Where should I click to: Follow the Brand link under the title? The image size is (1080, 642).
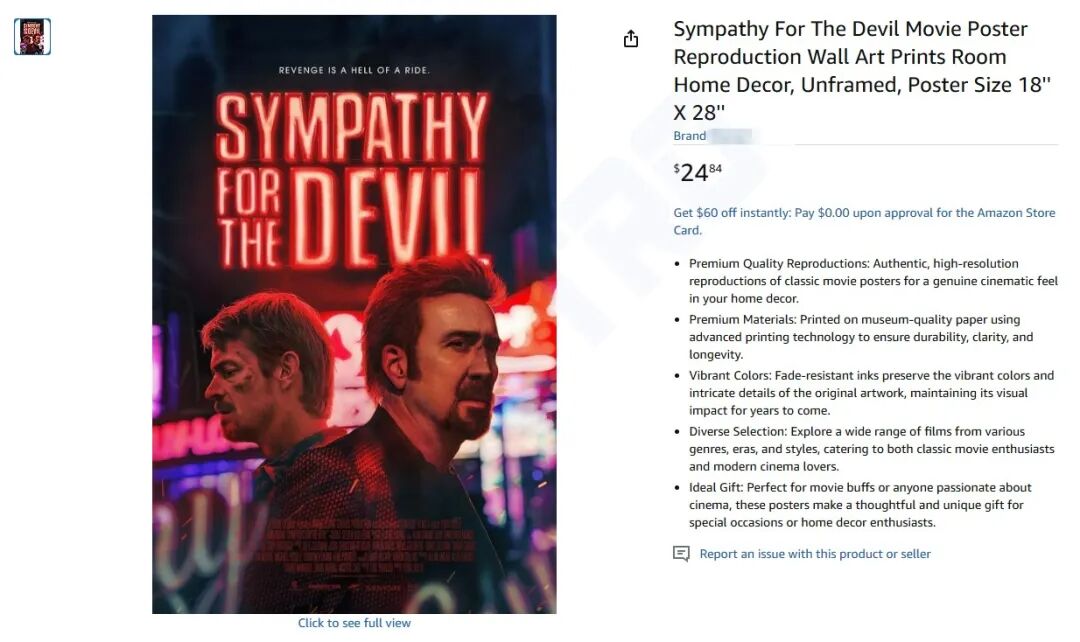click(x=689, y=136)
